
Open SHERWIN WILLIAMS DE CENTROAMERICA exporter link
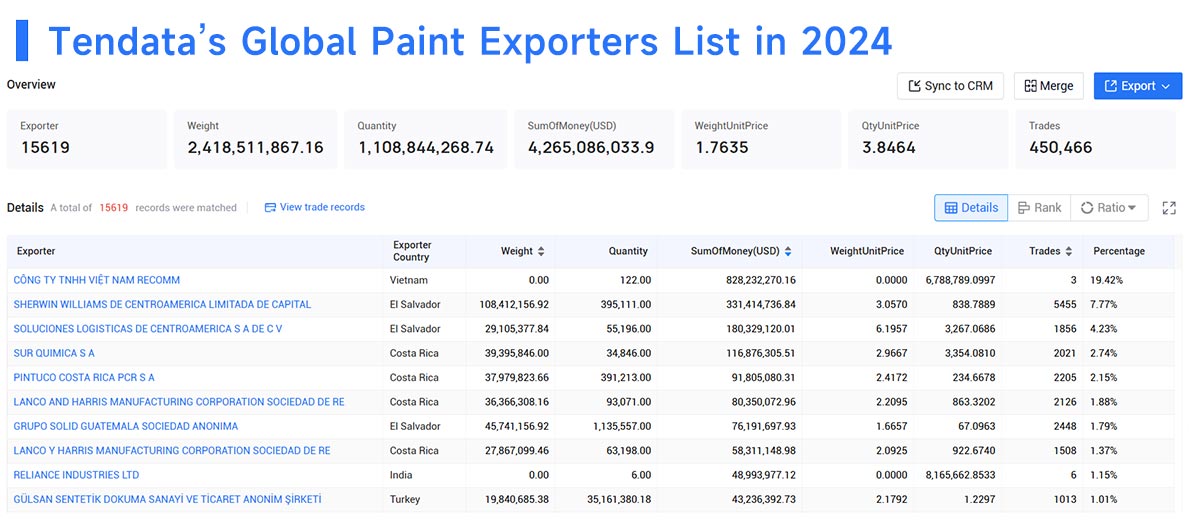pyautogui.click(x=162, y=304)
